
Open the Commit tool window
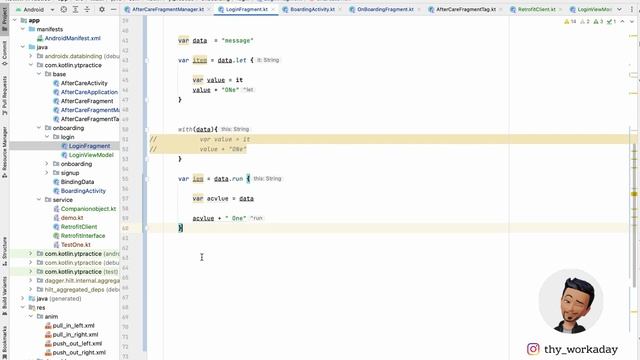4,53
